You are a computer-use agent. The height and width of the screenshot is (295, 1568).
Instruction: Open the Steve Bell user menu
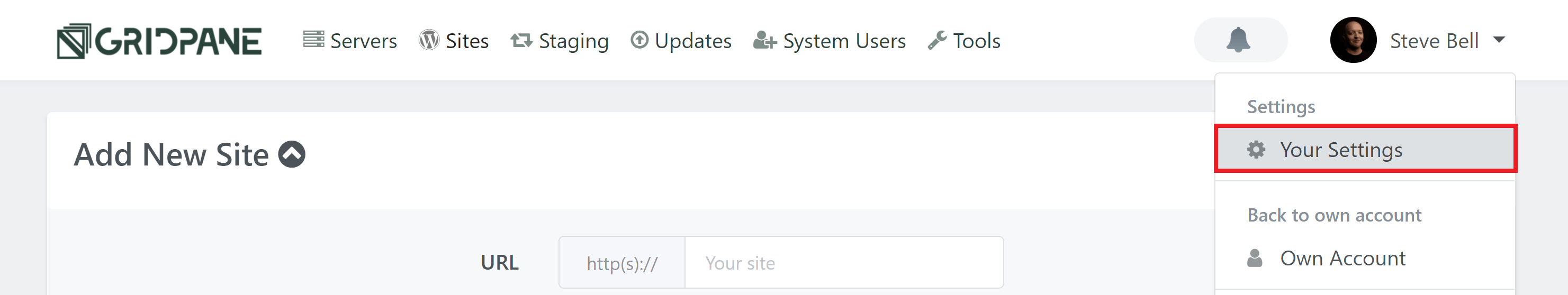[x=1418, y=40]
